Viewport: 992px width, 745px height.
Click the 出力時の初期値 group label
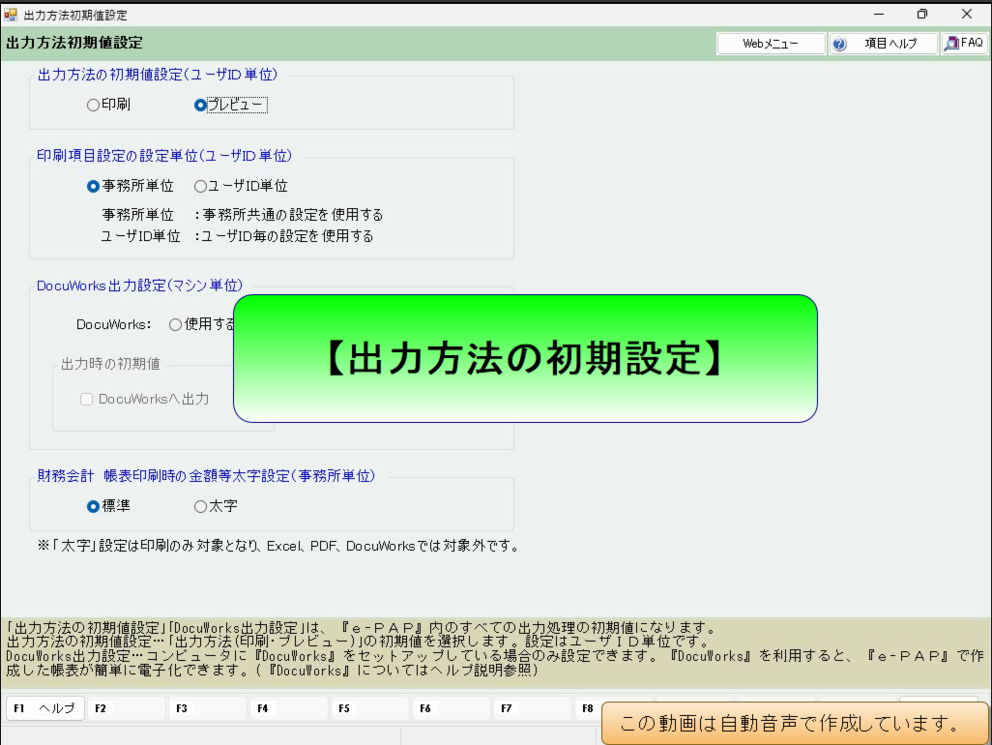click(110, 364)
